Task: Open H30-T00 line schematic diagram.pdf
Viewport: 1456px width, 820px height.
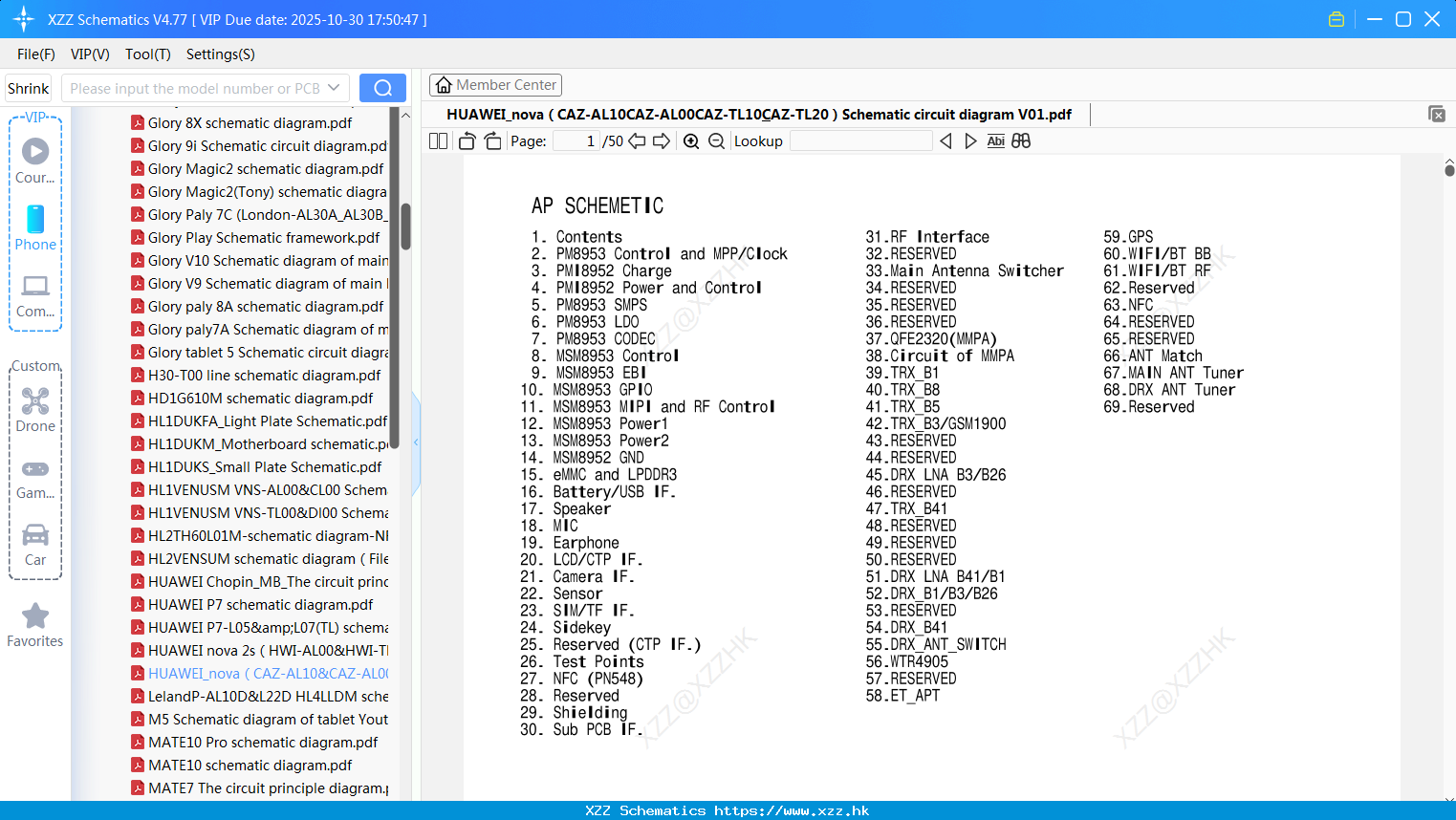Action: click(x=255, y=375)
